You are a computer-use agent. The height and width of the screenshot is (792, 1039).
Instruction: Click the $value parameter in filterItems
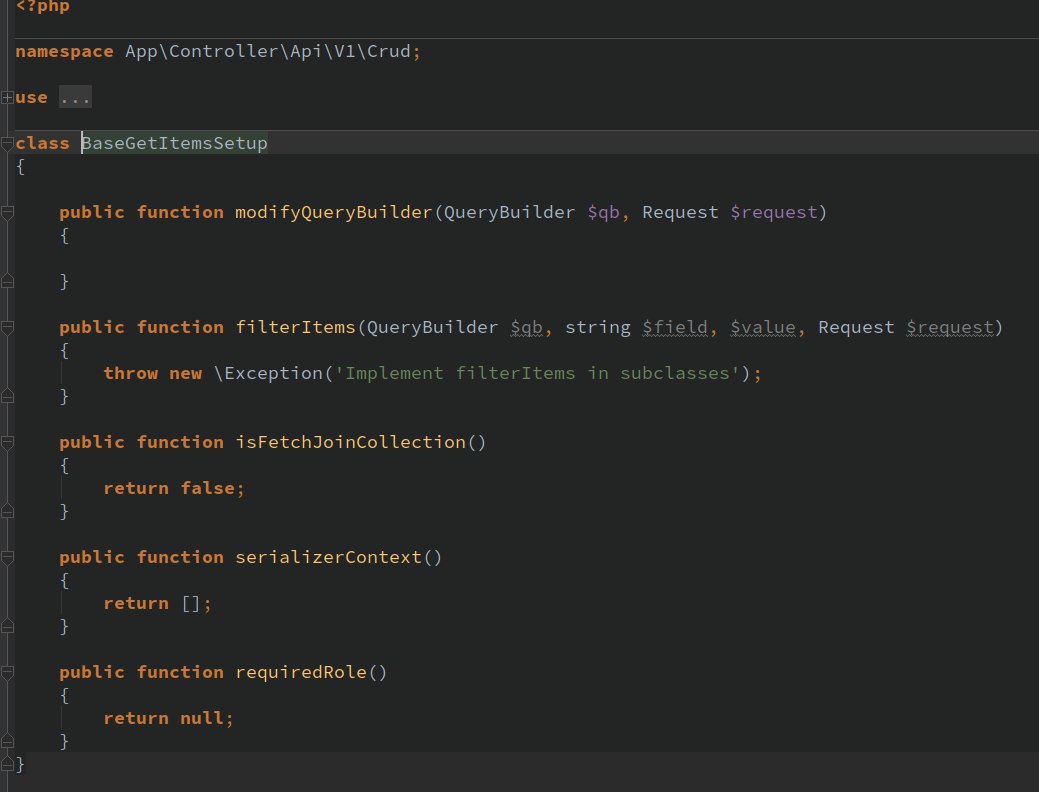point(763,327)
